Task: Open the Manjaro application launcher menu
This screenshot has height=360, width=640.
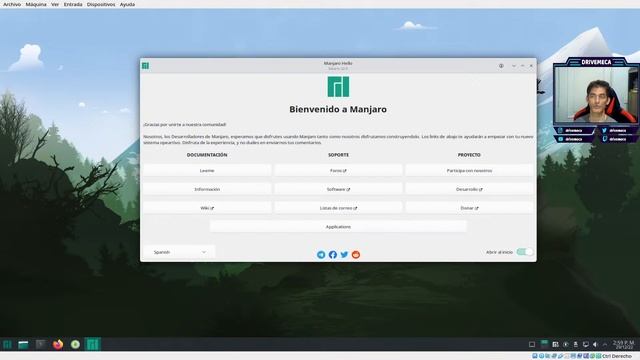Action: [x=7, y=344]
